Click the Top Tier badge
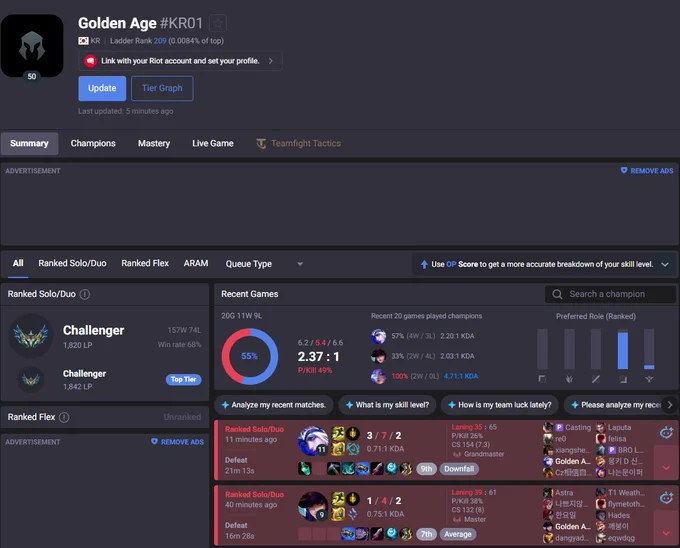 [x=183, y=379]
